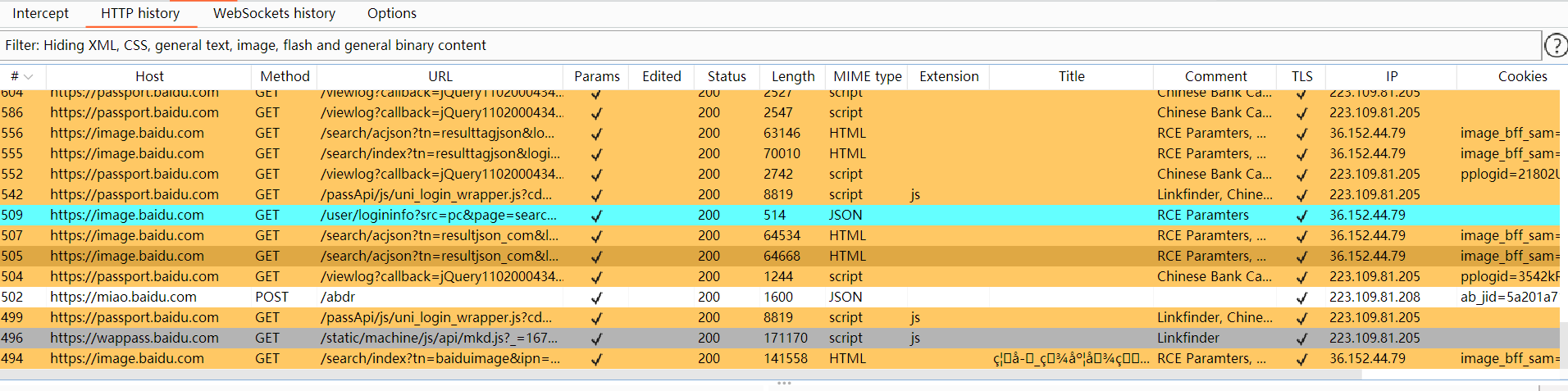This screenshot has width=1568, height=391.
Task: Sort by the Params column header
Action: (597, 76)
